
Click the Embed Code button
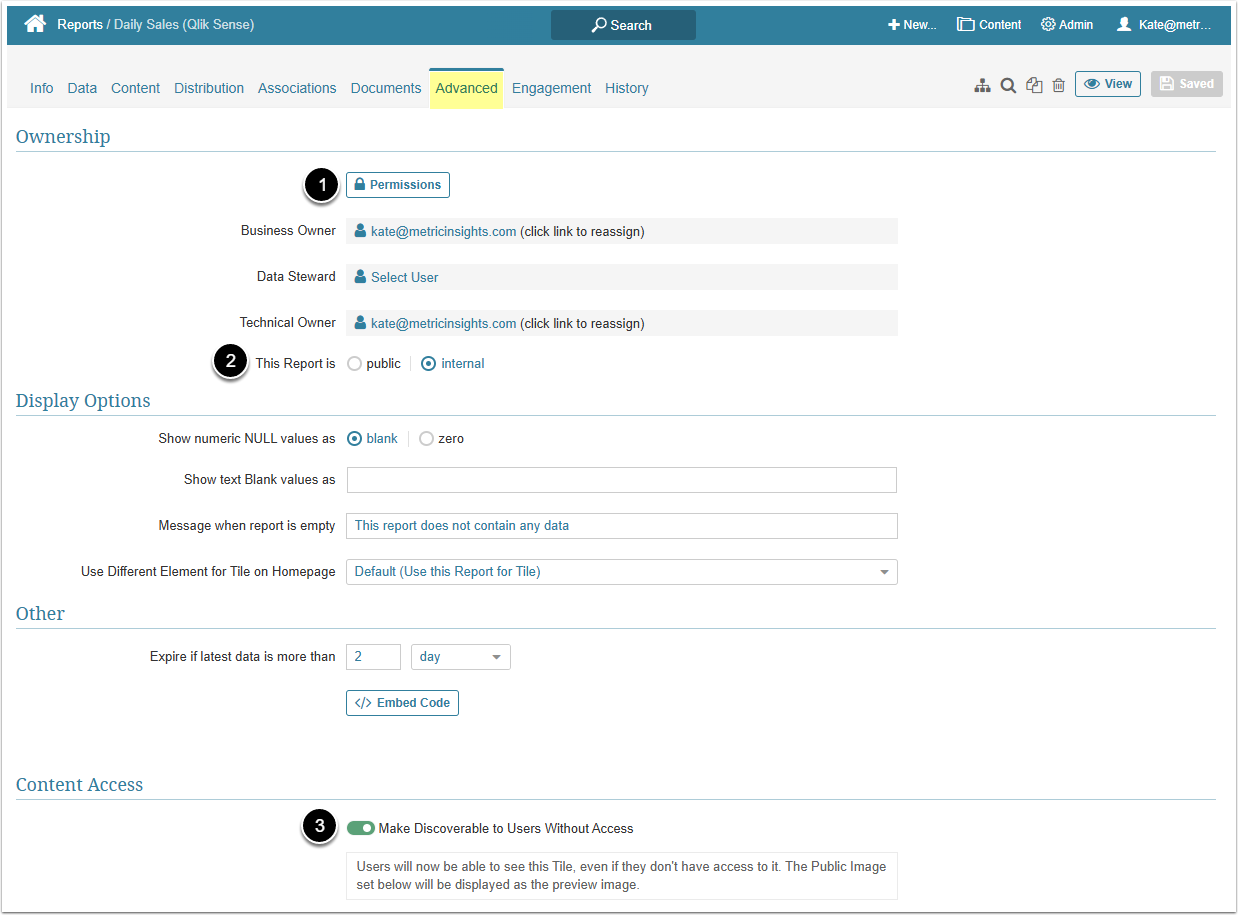tap(402, 703)
